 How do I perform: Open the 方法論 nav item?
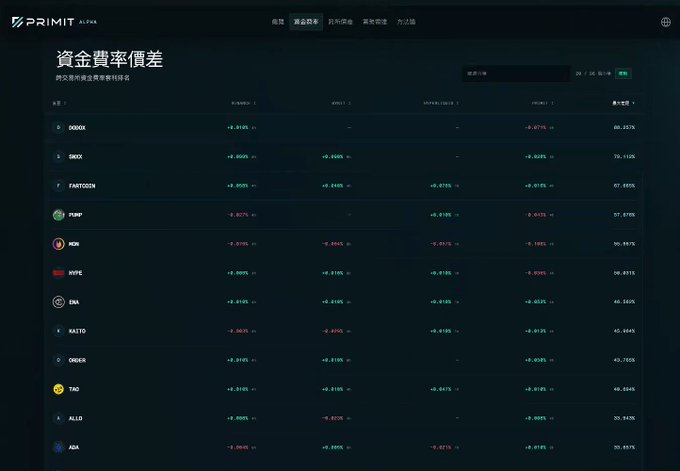(406, 22)
